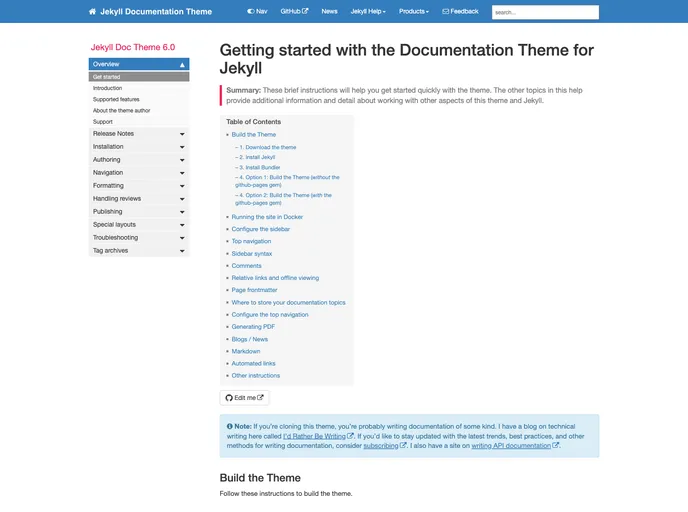Go to 1. Download the theme
The width and height of the screenshot is (688, 512).
pos(268,147)
